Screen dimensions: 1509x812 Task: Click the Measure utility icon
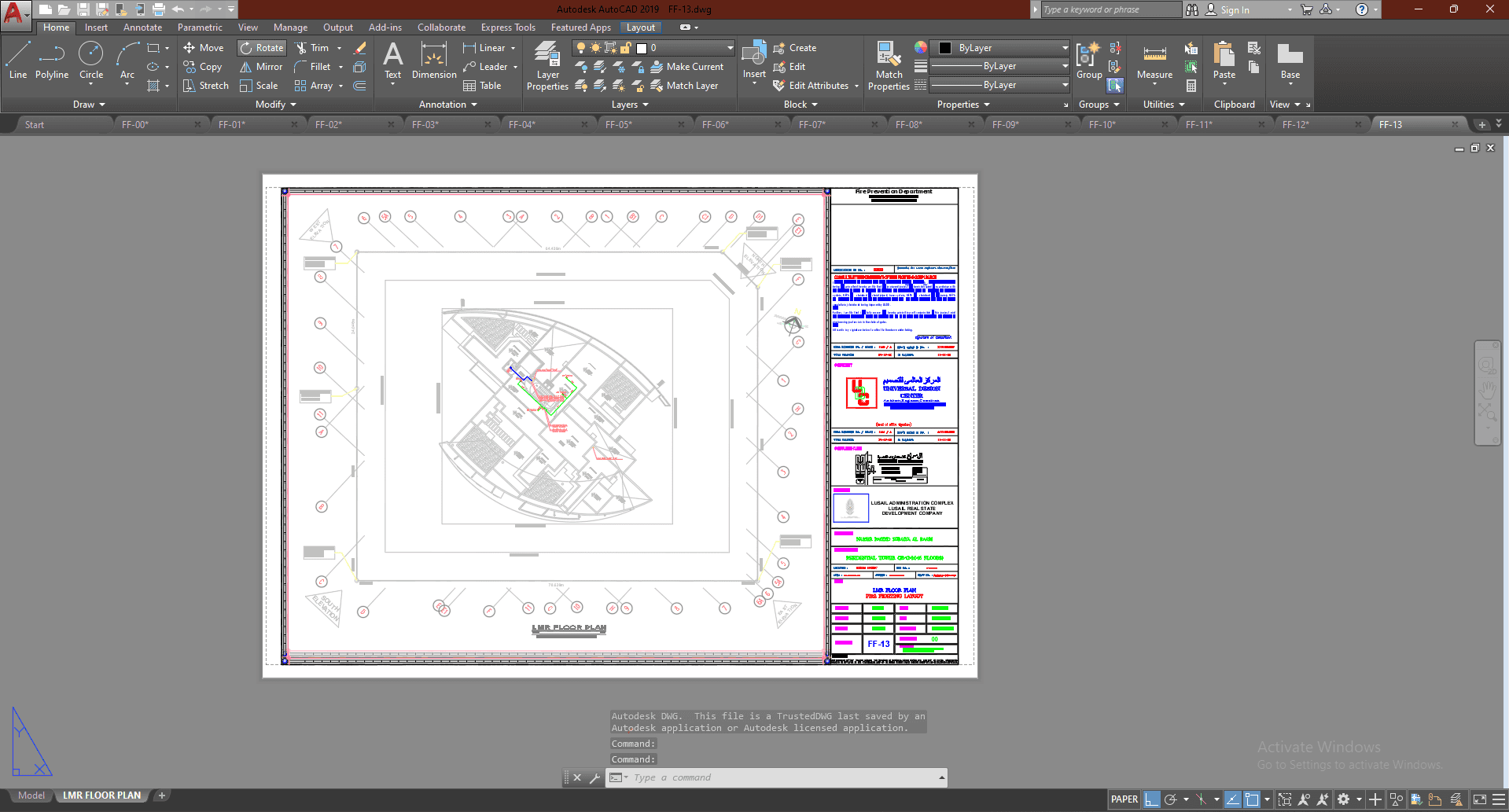[1154, 61]
